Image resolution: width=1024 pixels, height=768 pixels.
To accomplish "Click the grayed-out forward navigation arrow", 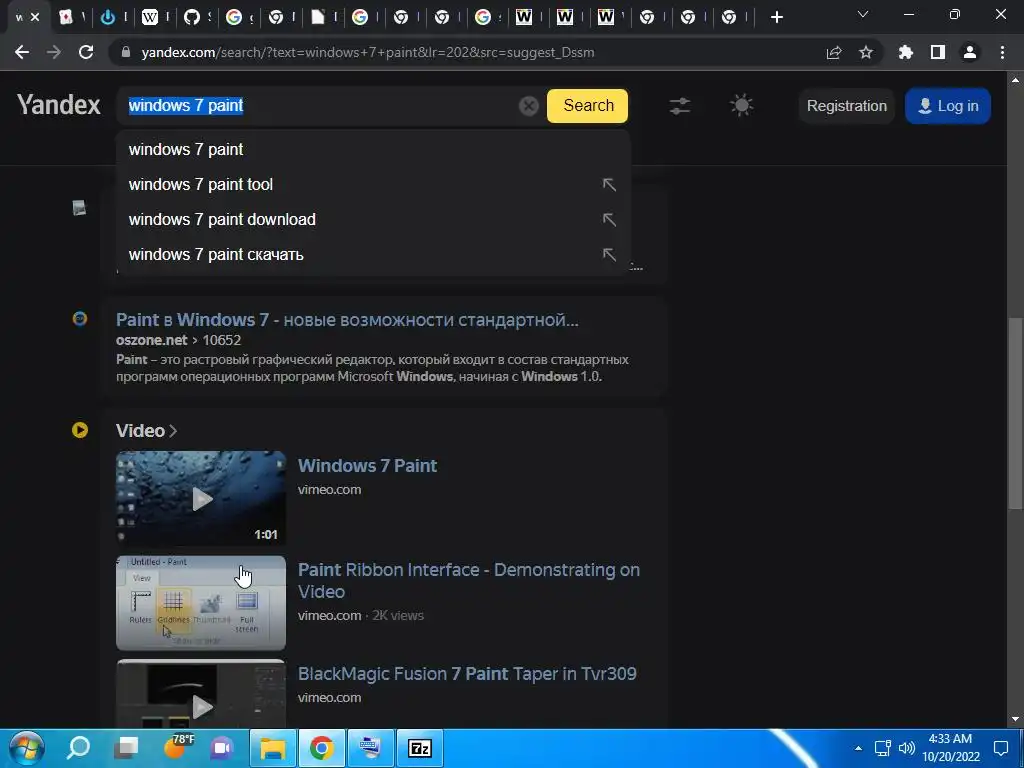I will tap(54, 52).
